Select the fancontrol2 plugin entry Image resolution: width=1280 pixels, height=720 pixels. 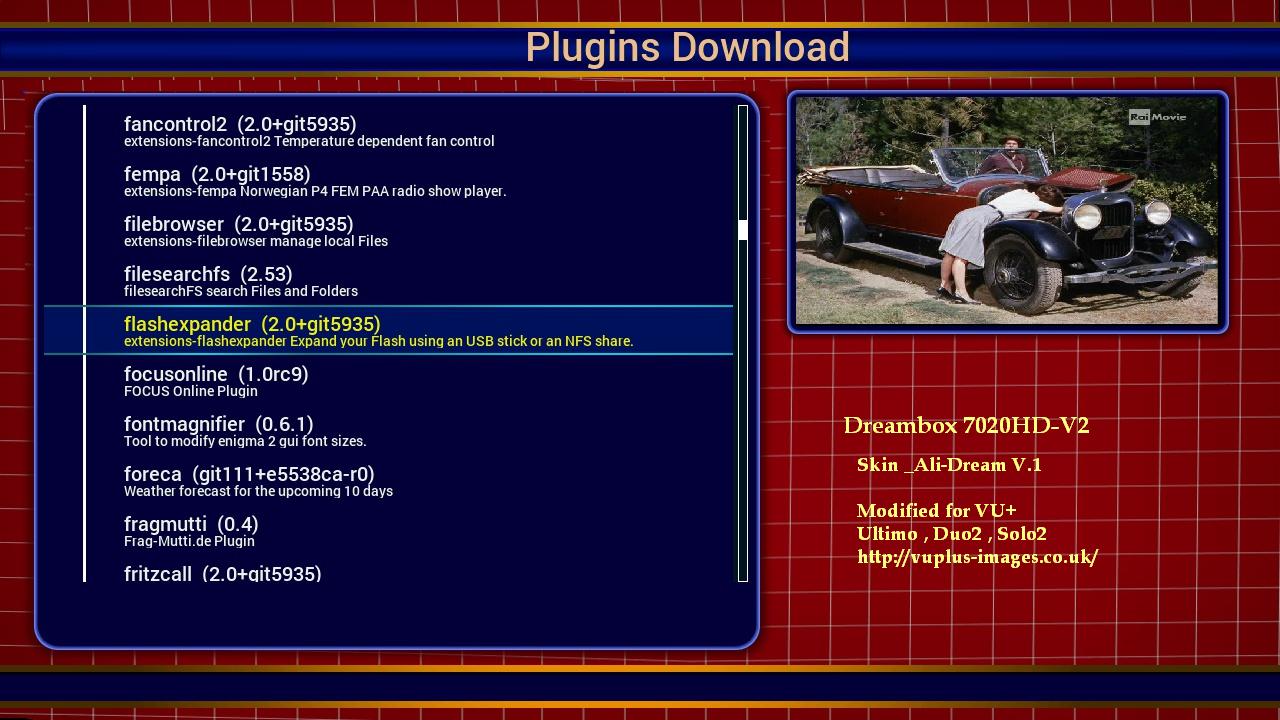pos(388,131)
